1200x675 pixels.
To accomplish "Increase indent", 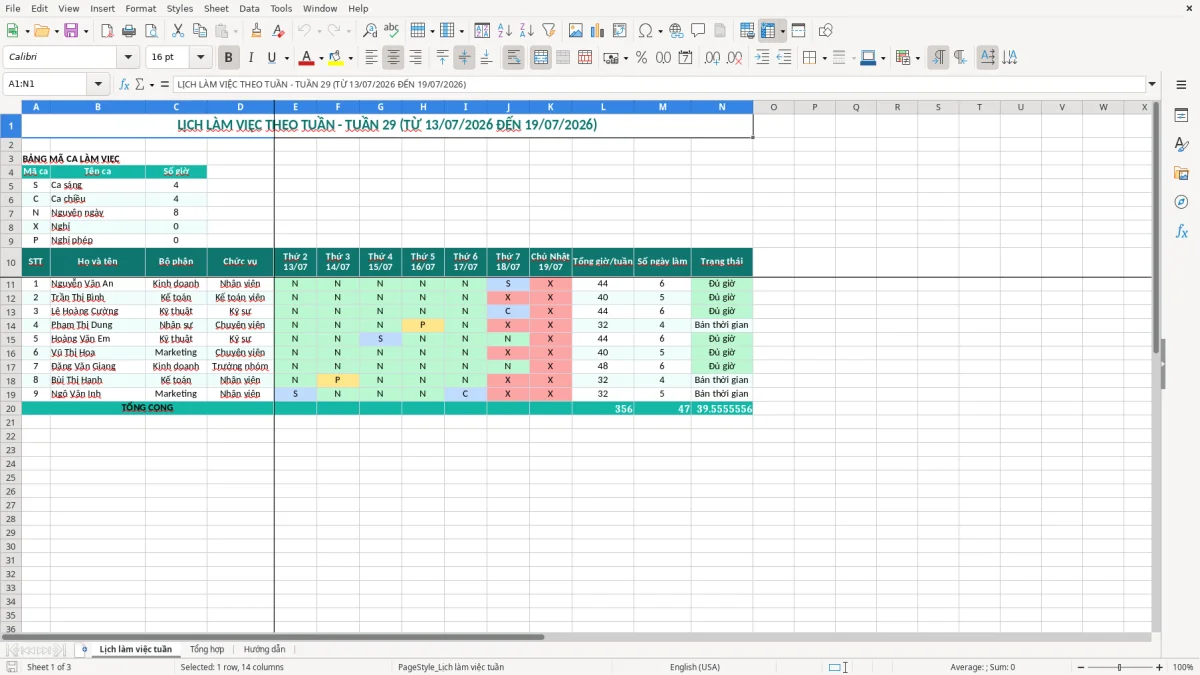I will pyautogui.click(x=762, y=58).
